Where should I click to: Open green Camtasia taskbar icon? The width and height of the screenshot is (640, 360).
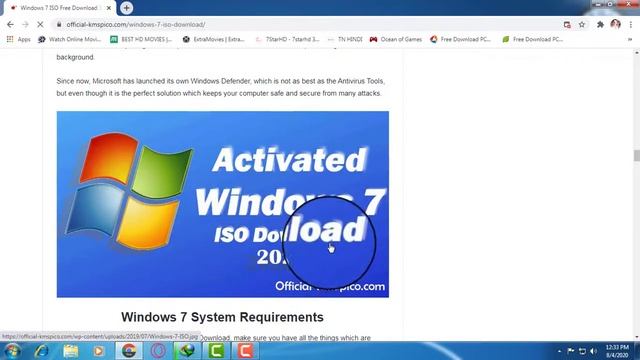click(x=216, y=351)
